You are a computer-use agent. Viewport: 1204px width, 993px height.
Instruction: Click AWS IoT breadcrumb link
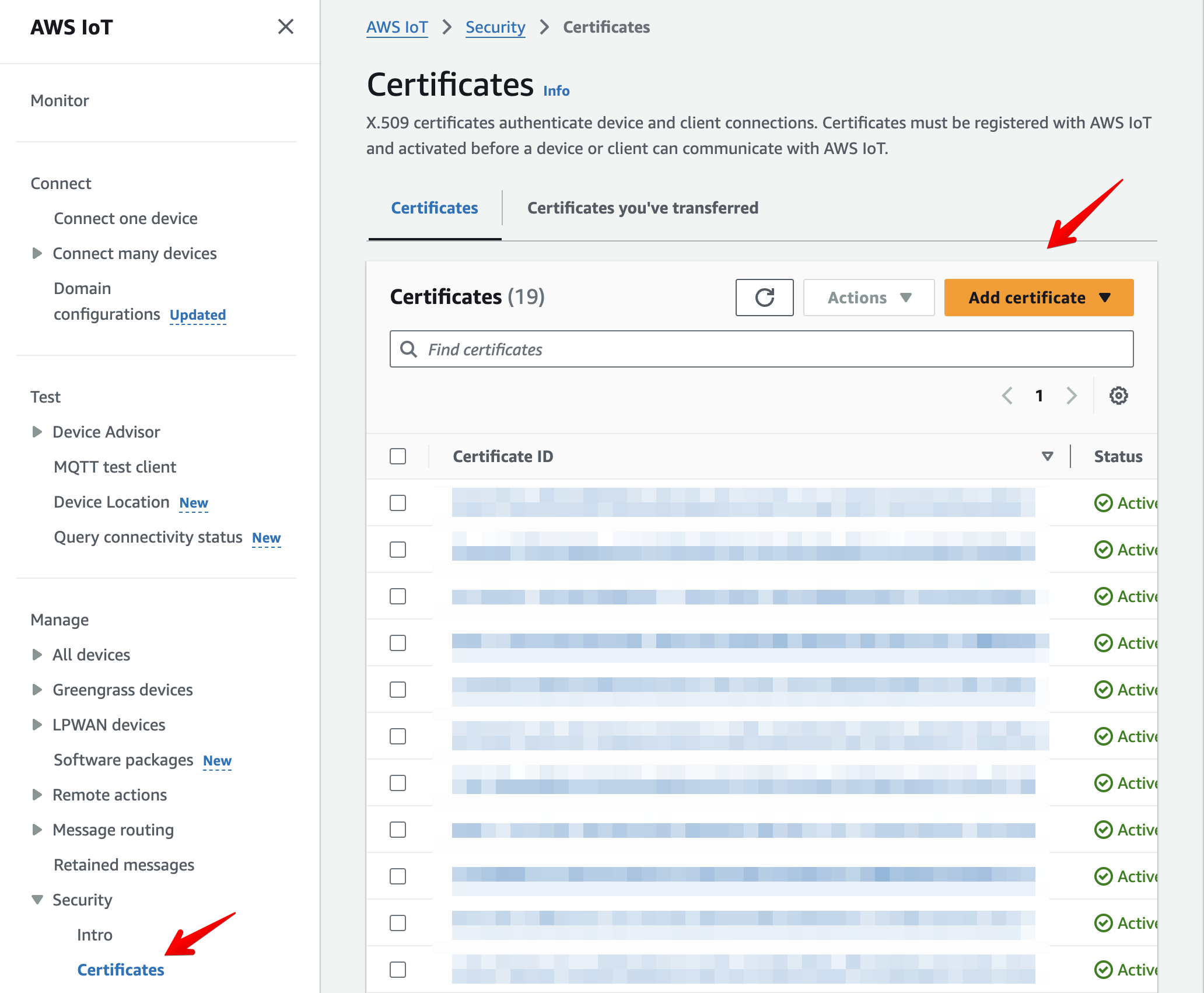tap(397, 27)
